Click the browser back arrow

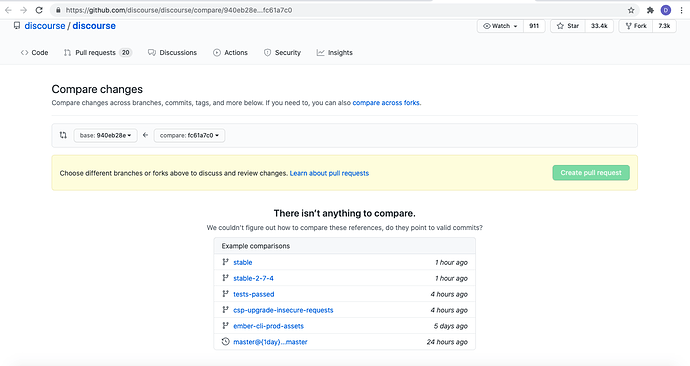[x=8, y=10]
